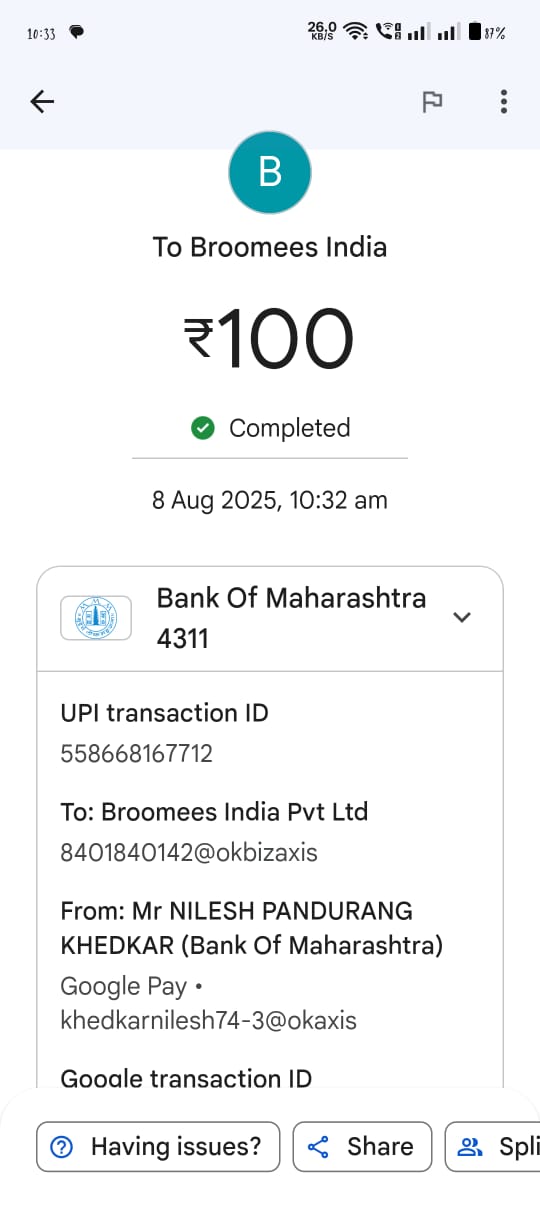Tap the To Broomees India heading
Screen dimensions: 540x1206
click(270, 247)
